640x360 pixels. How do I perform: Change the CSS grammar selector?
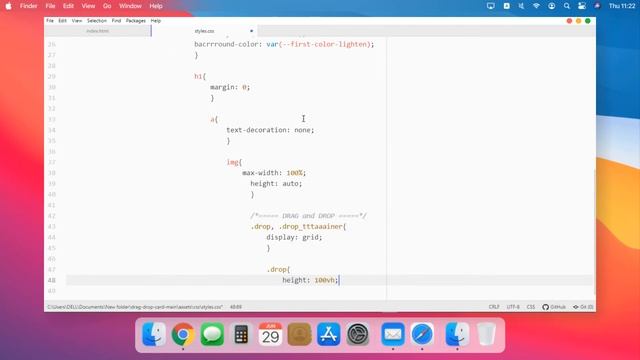click(x=531, y=307)
